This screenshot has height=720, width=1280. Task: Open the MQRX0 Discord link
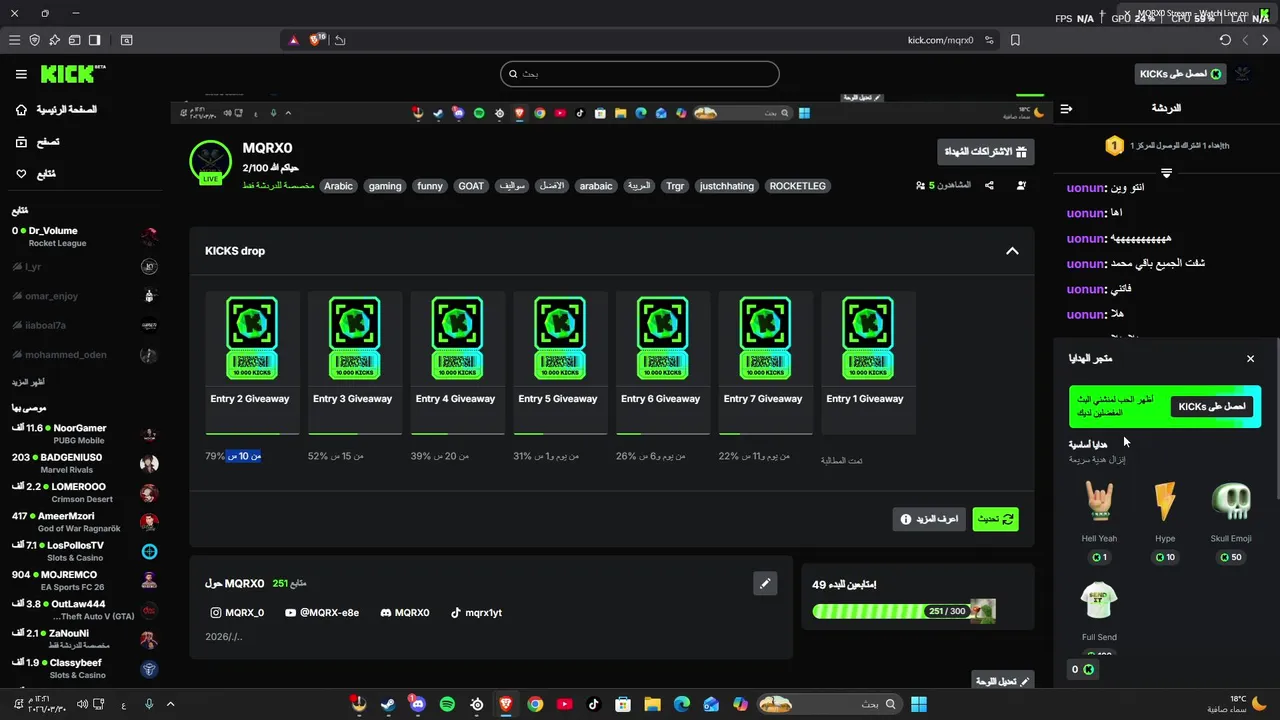[404, 612]
